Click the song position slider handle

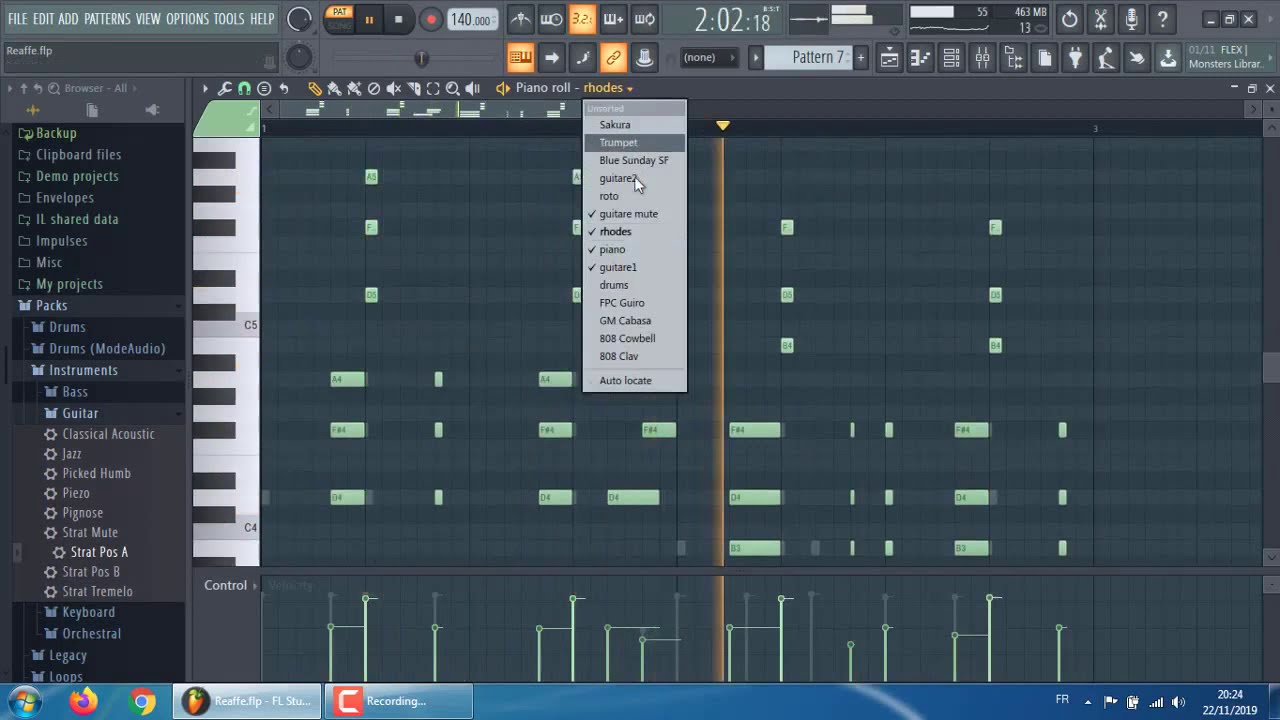tap(421, 59)
